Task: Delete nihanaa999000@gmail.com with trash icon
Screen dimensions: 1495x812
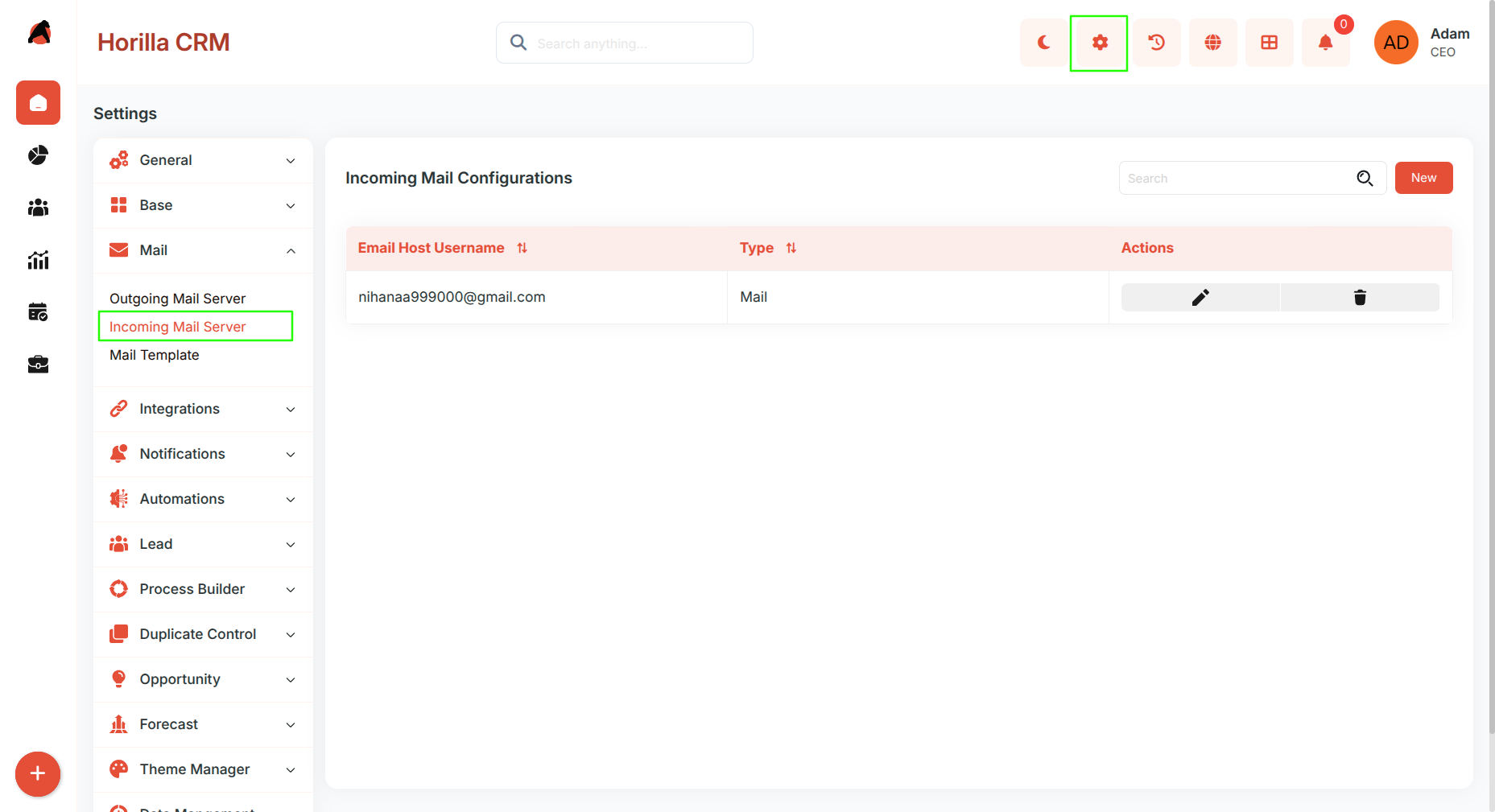Action: [1360, 297]
